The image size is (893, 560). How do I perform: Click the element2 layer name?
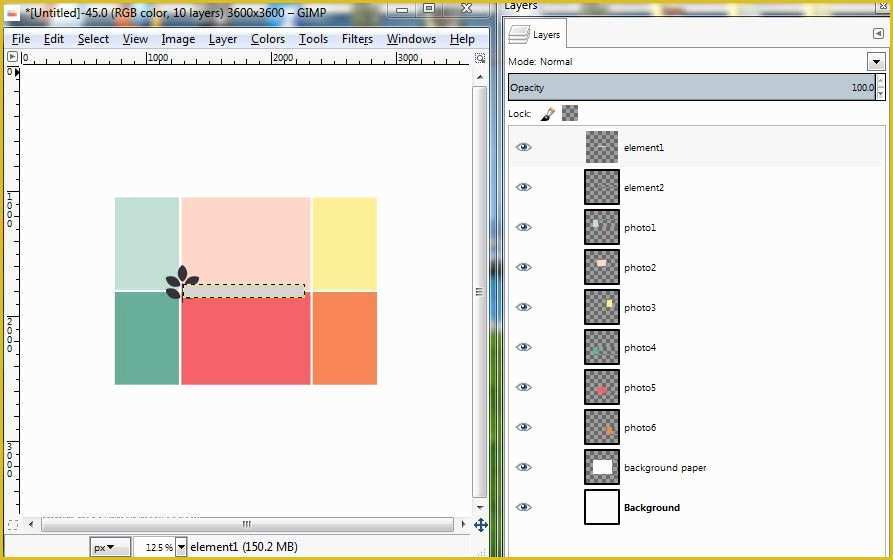(x=644, y=187)
